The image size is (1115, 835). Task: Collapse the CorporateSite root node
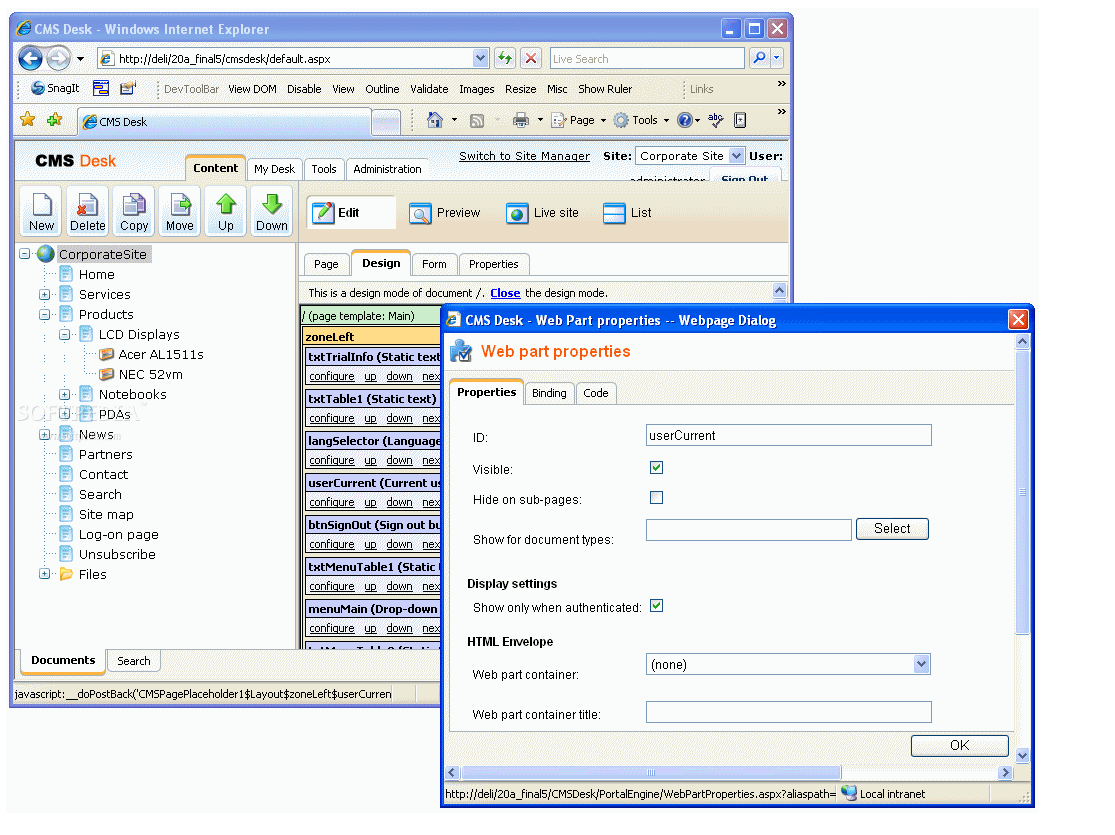point(25,254)
